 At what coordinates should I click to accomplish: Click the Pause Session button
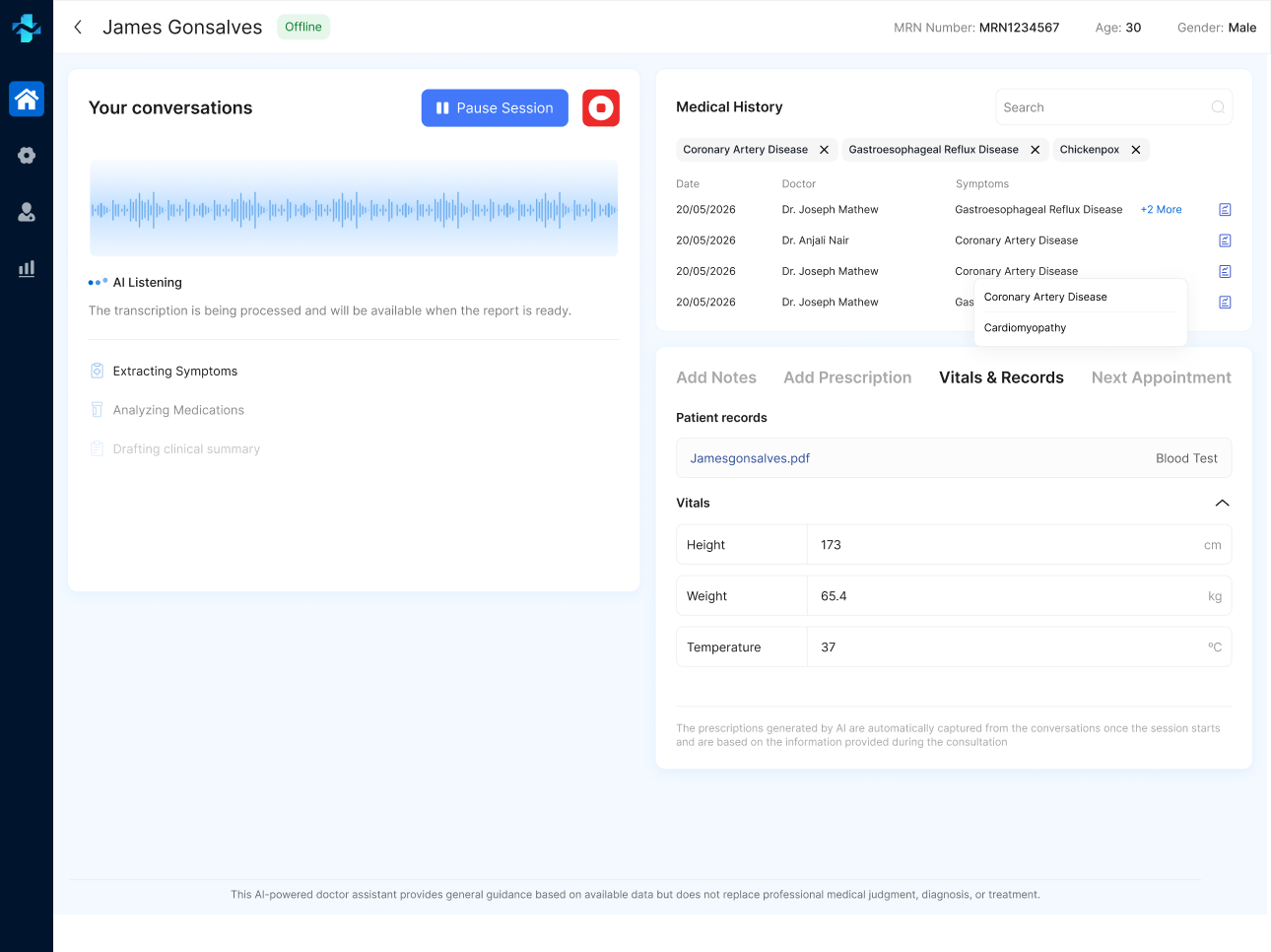coord(495,108)
